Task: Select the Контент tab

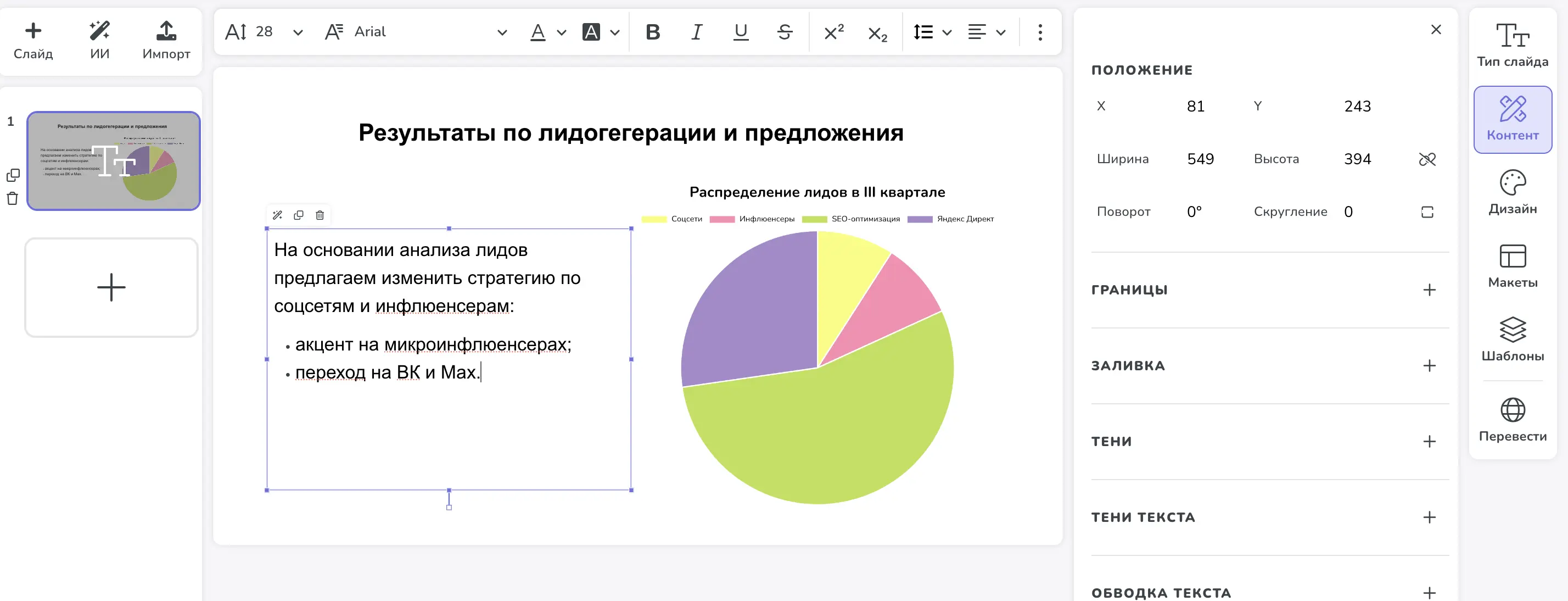Action: tap(1513, 119)
